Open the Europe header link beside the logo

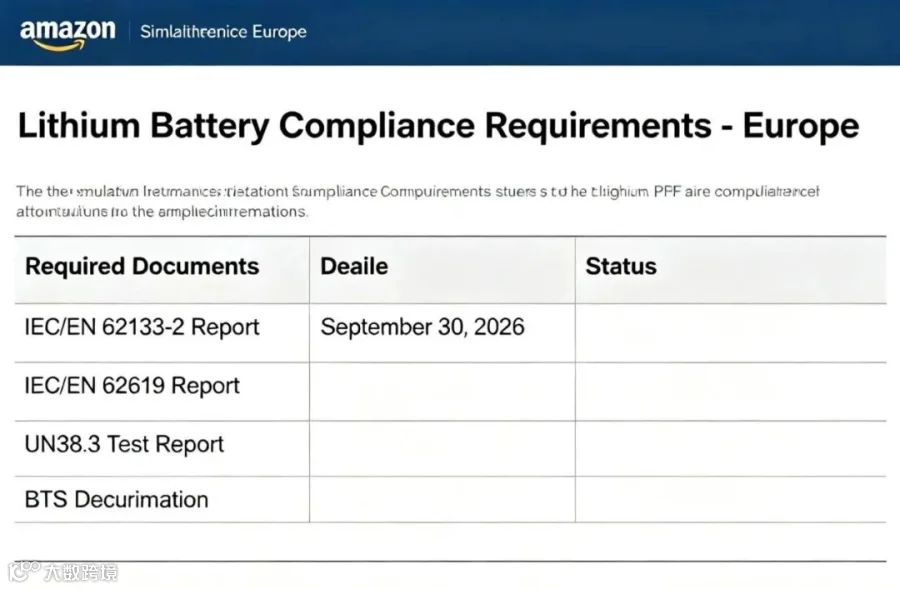pos(223,32)
